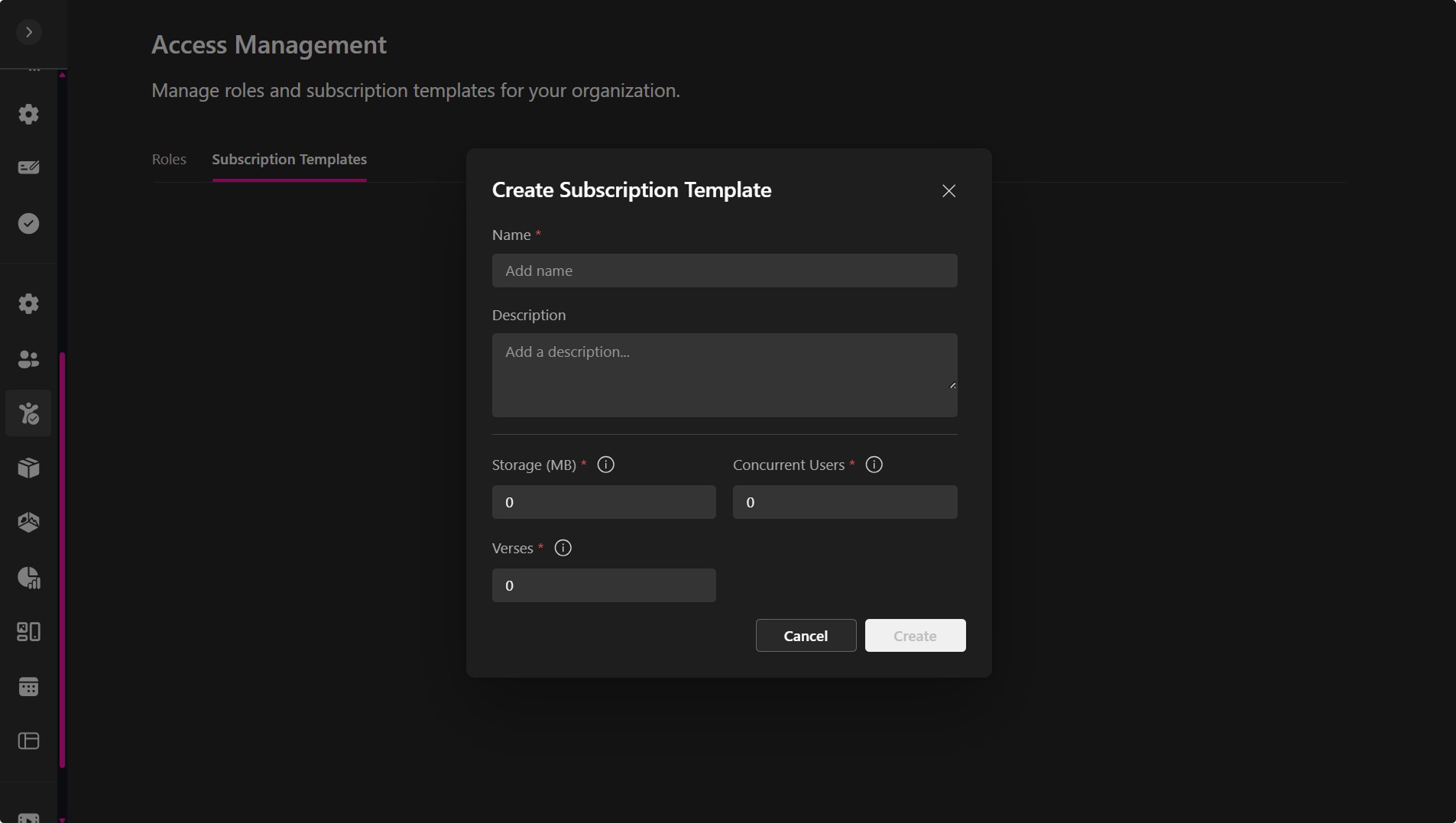Click the circular checkmark icon in sidebar
This screenshot has width=1456, height=823.
[x=29, y=224]
